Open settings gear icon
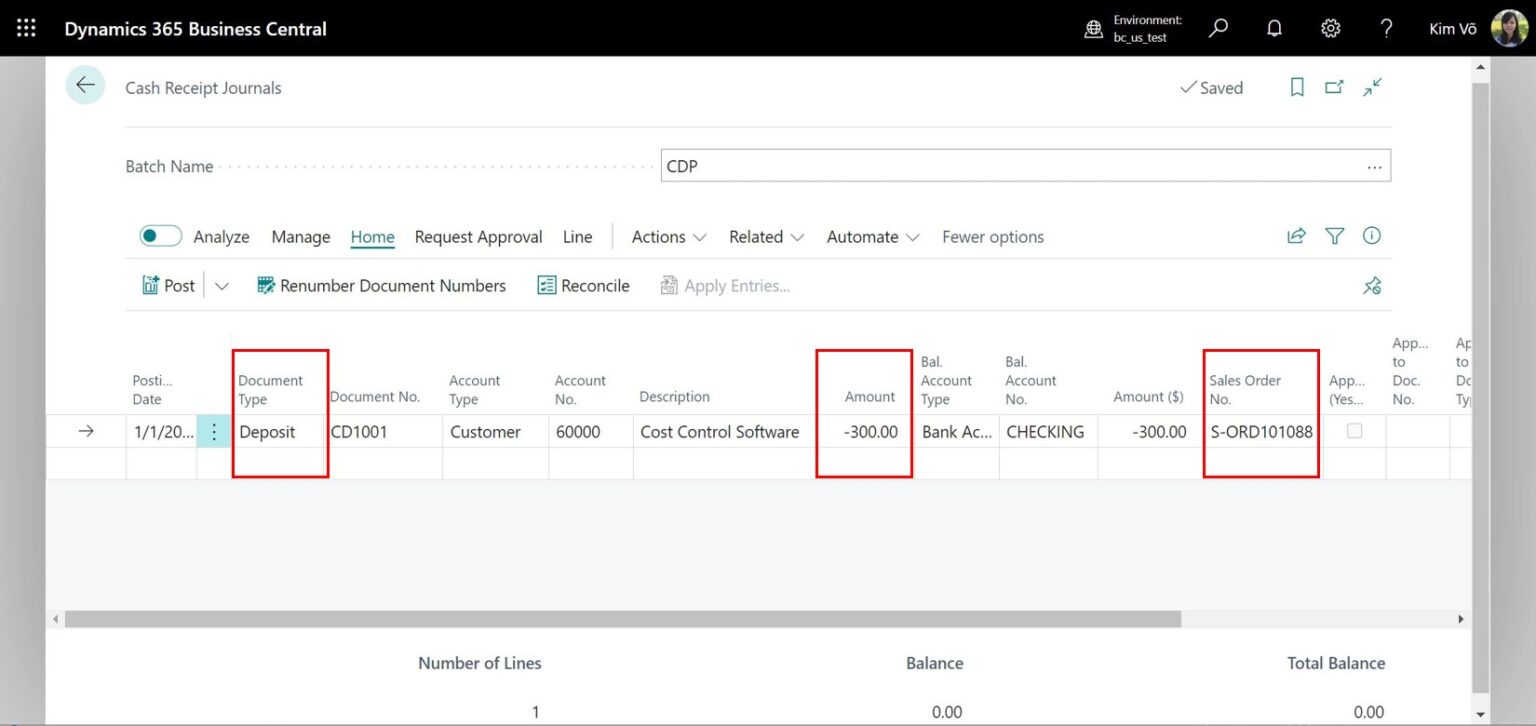1536x726 pixels. pos(1330,28)
